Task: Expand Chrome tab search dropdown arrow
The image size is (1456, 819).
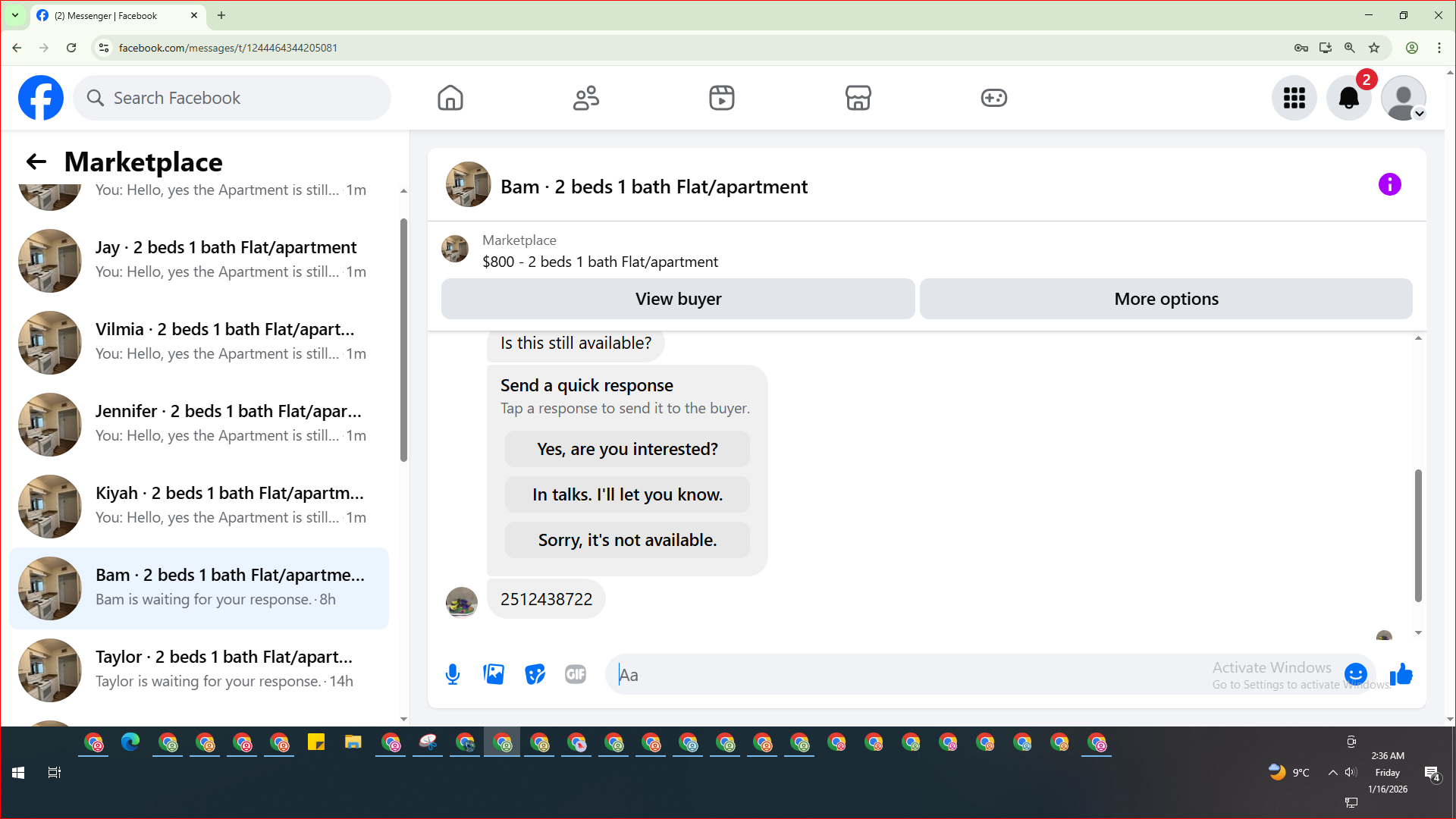Action: coord(15,15)
